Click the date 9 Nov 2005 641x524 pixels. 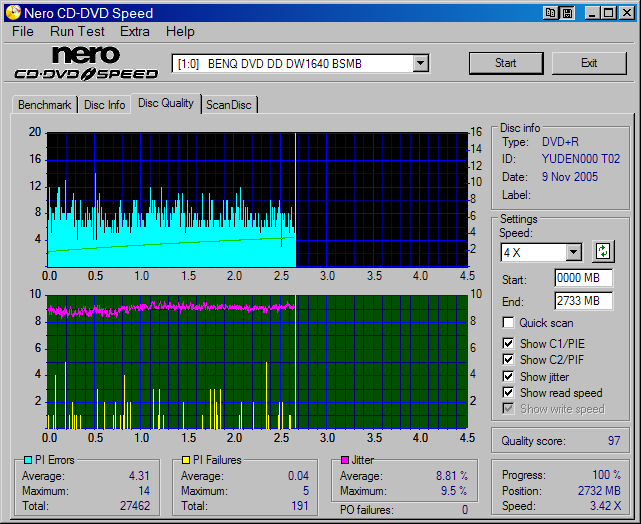[570, 177]
